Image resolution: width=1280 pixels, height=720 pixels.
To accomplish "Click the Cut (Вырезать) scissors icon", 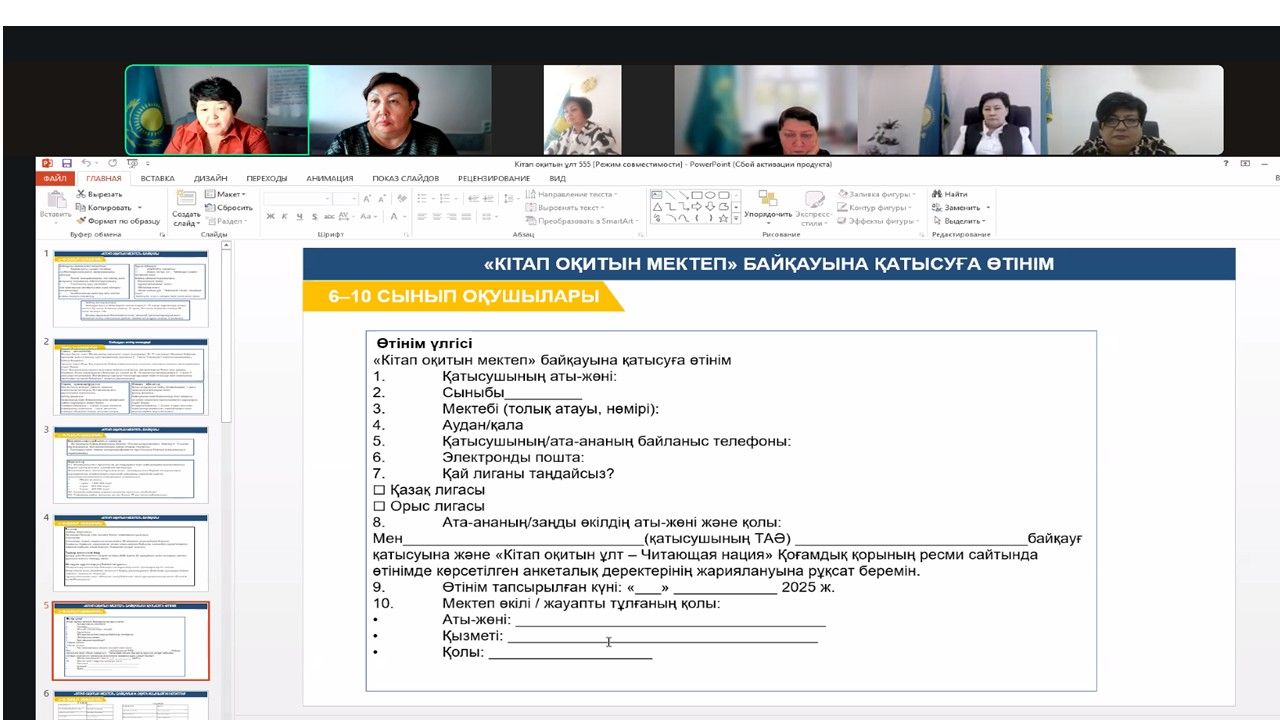I will tap(81, 194).
